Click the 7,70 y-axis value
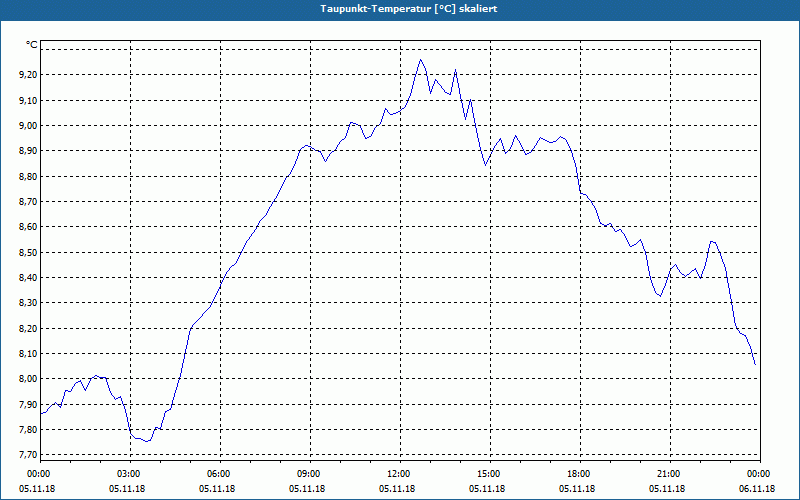The width and height of the screenshot is (800, 500). (x=28, y=455)
